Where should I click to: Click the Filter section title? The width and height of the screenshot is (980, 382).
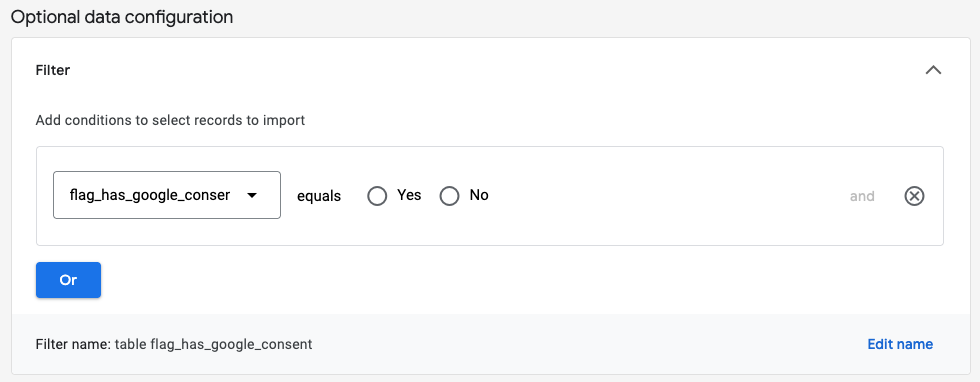(52, 70)
